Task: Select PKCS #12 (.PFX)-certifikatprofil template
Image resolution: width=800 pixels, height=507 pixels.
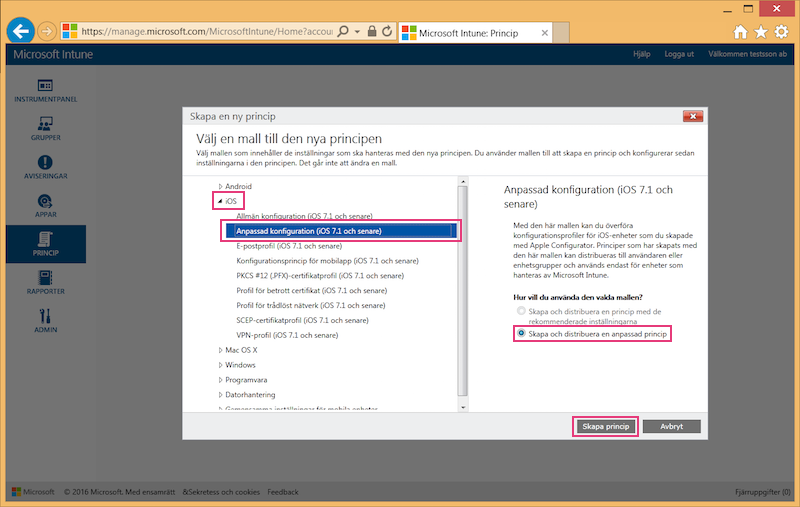Action: pos(320,275)
